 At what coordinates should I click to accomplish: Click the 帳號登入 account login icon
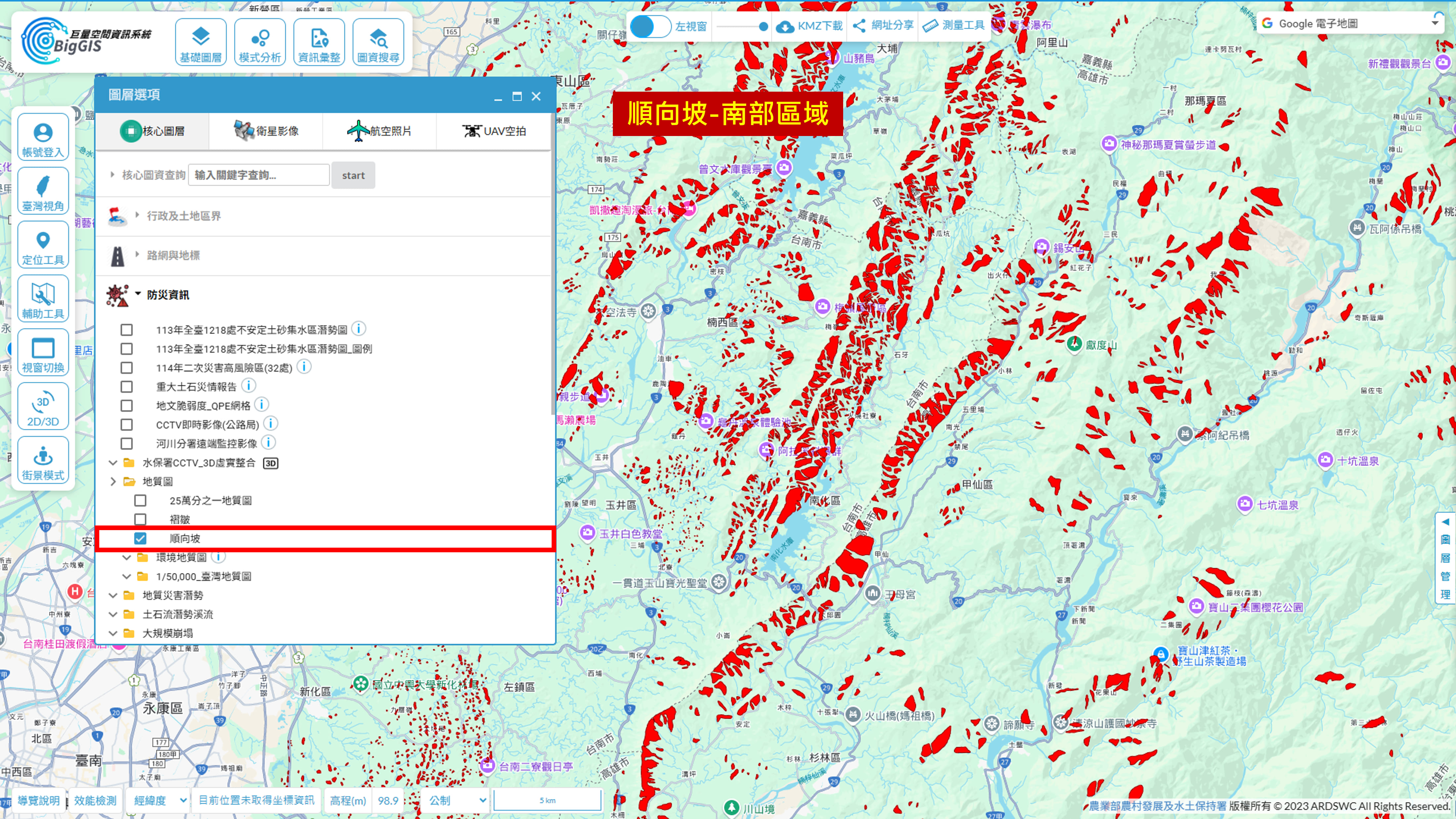click(43, 137)
